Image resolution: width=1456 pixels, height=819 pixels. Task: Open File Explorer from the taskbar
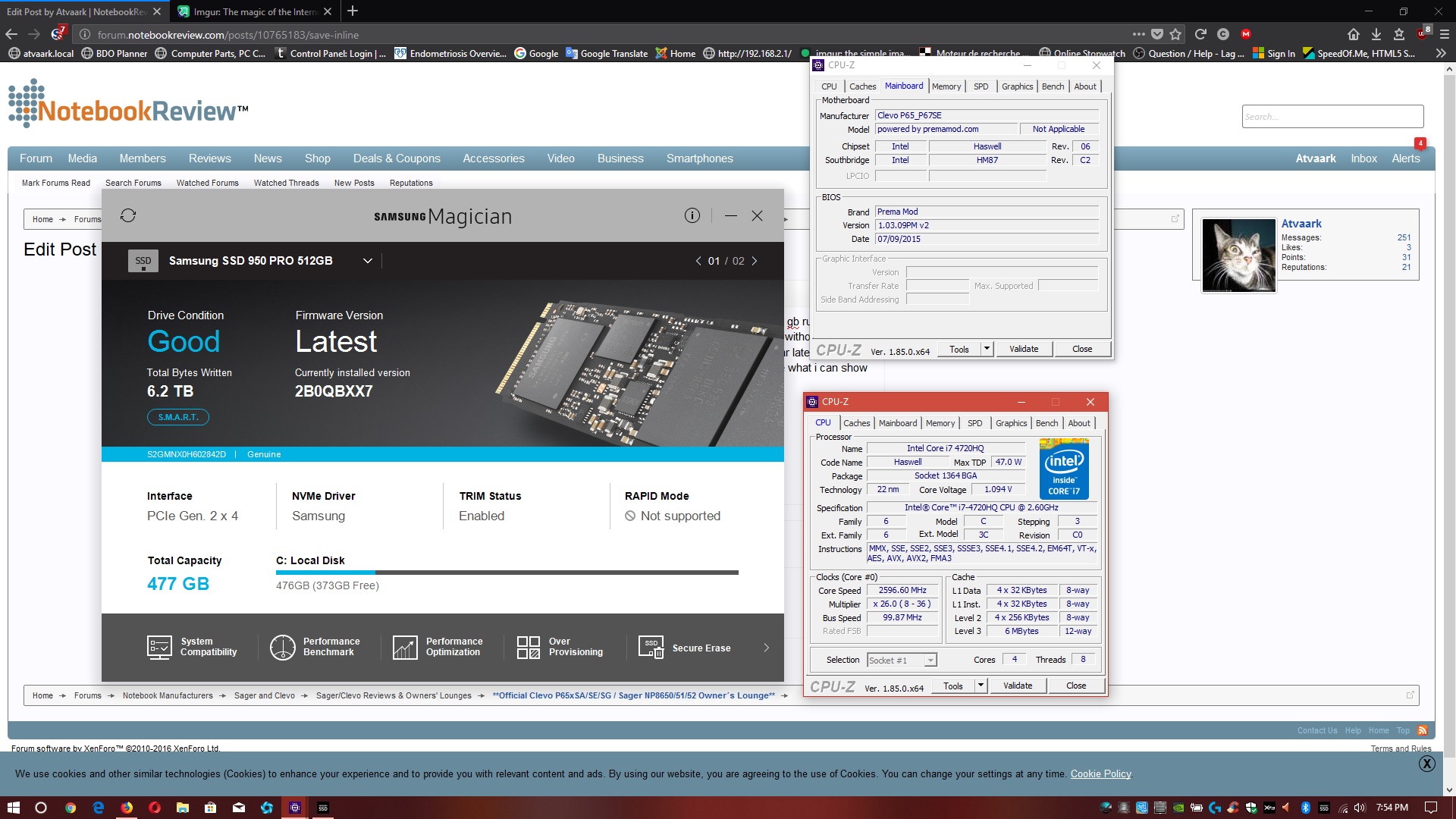click(x=183, y=808)
